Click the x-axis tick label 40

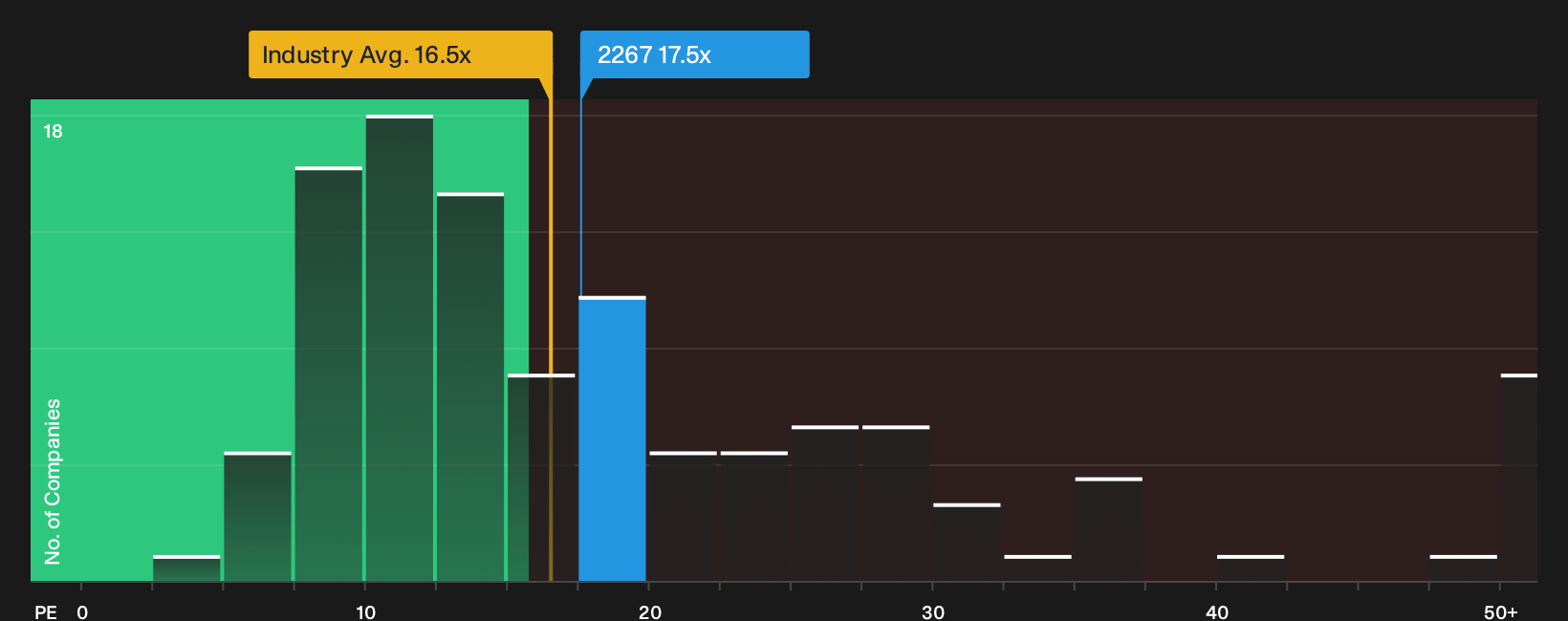(1216, 612)
